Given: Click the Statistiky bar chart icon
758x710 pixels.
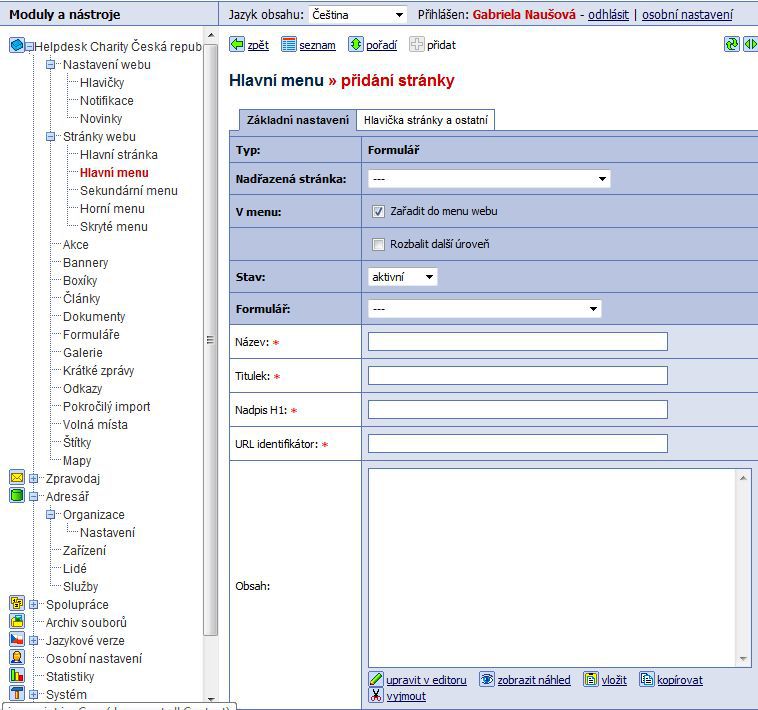Looking at the screenshot, I should coord(17,675).
